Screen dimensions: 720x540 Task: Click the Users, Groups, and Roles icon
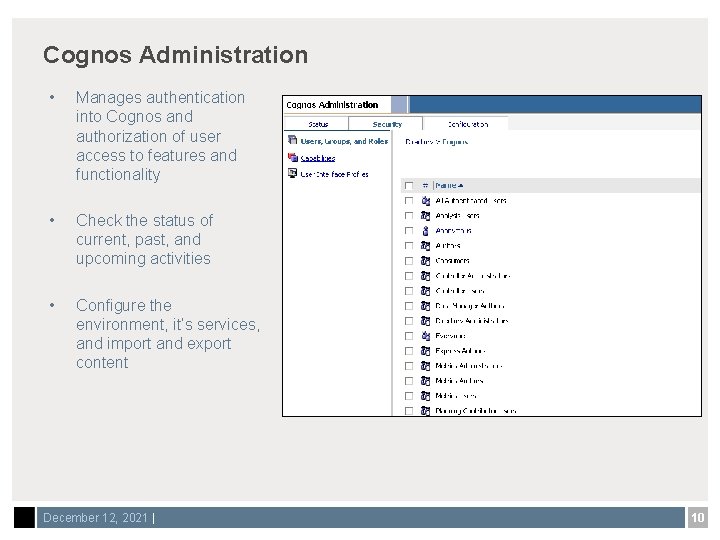point(292,140)
